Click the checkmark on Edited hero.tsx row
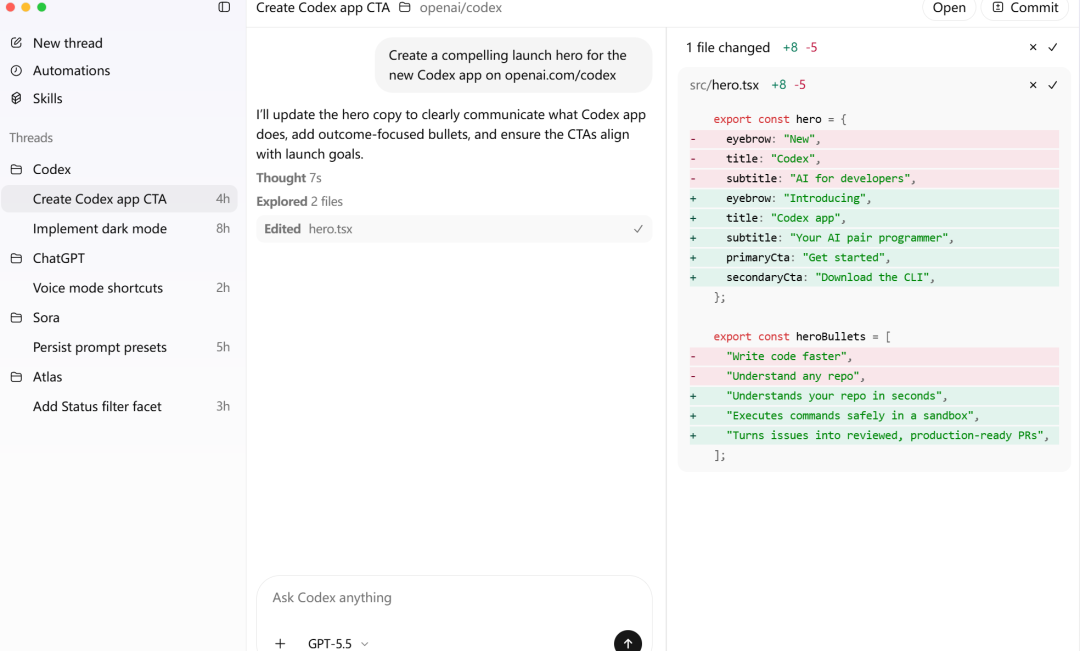The height and width of the screenshot is (651, 1080). 638,229
